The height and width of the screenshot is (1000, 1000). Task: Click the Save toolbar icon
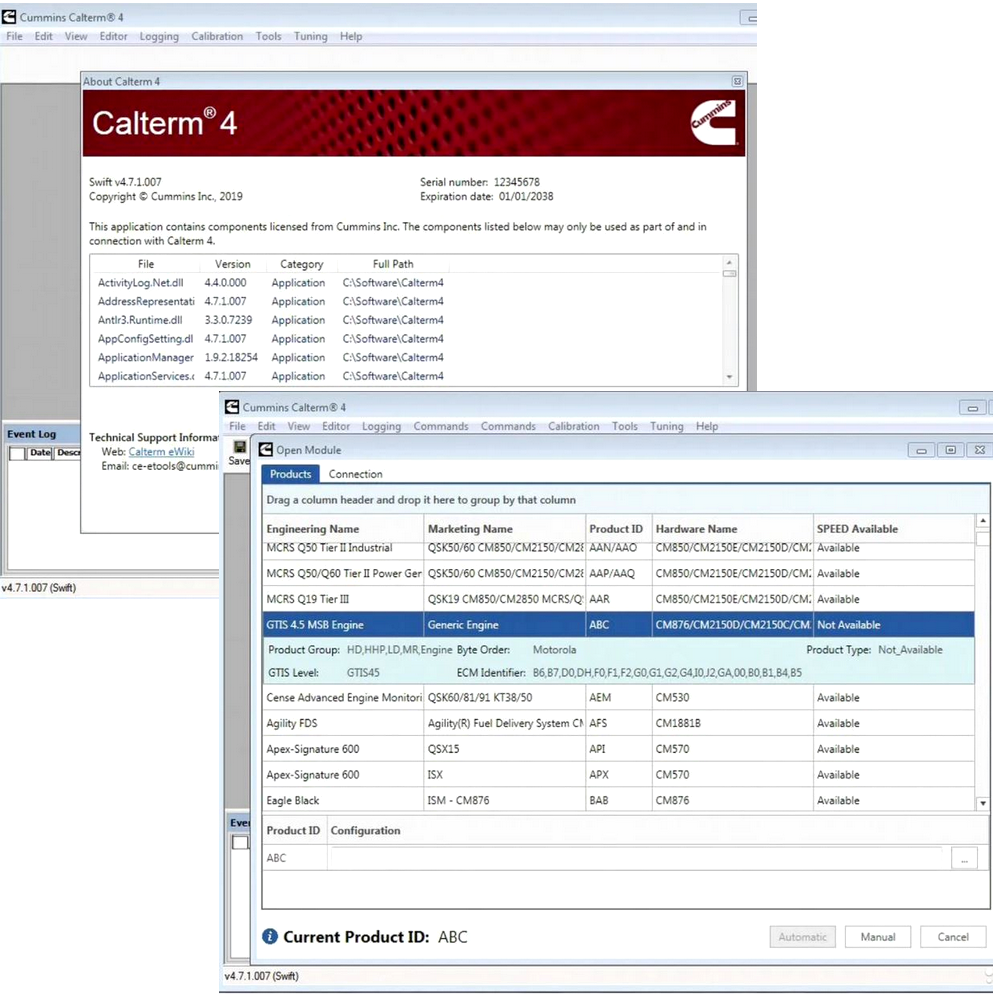239,448
